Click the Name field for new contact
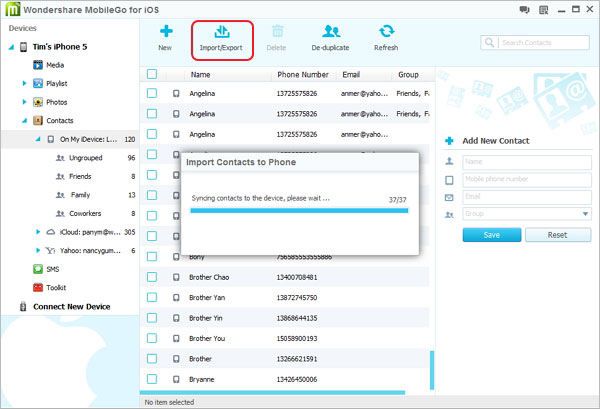 [x=527, y=162]
